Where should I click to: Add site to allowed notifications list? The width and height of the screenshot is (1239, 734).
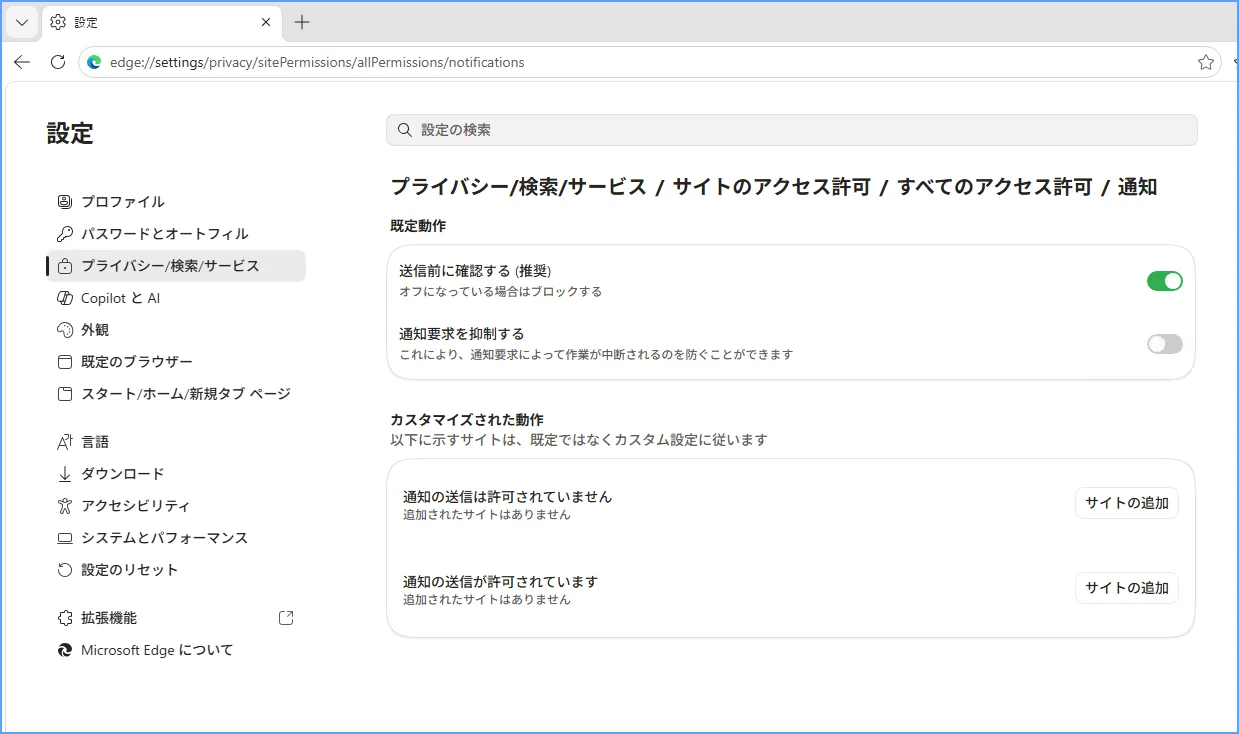point(1127,588)
